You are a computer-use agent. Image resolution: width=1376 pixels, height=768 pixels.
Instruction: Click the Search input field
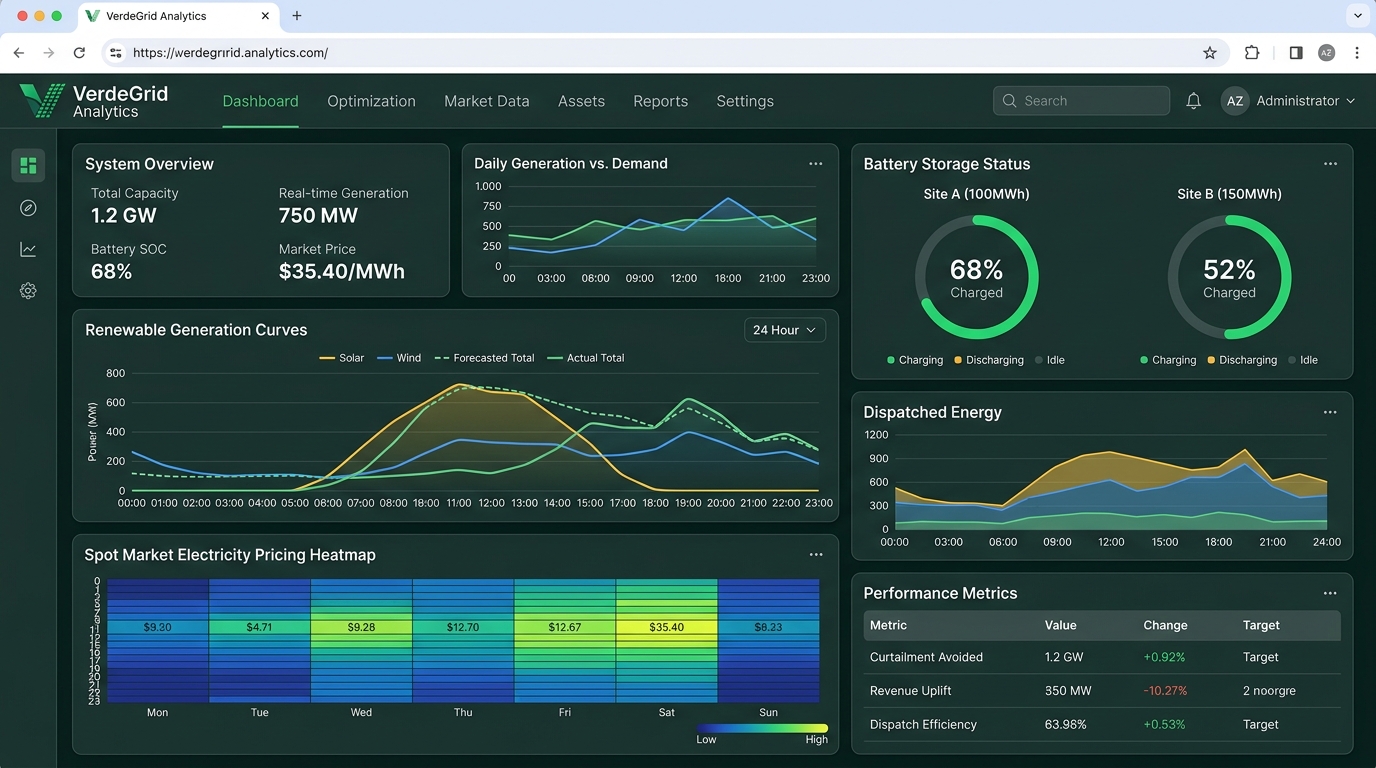click(1081, 101)
